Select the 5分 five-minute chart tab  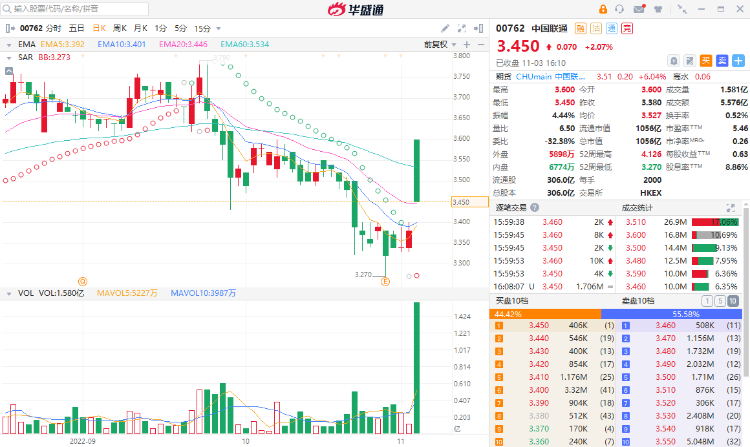(x=181, y=28)
